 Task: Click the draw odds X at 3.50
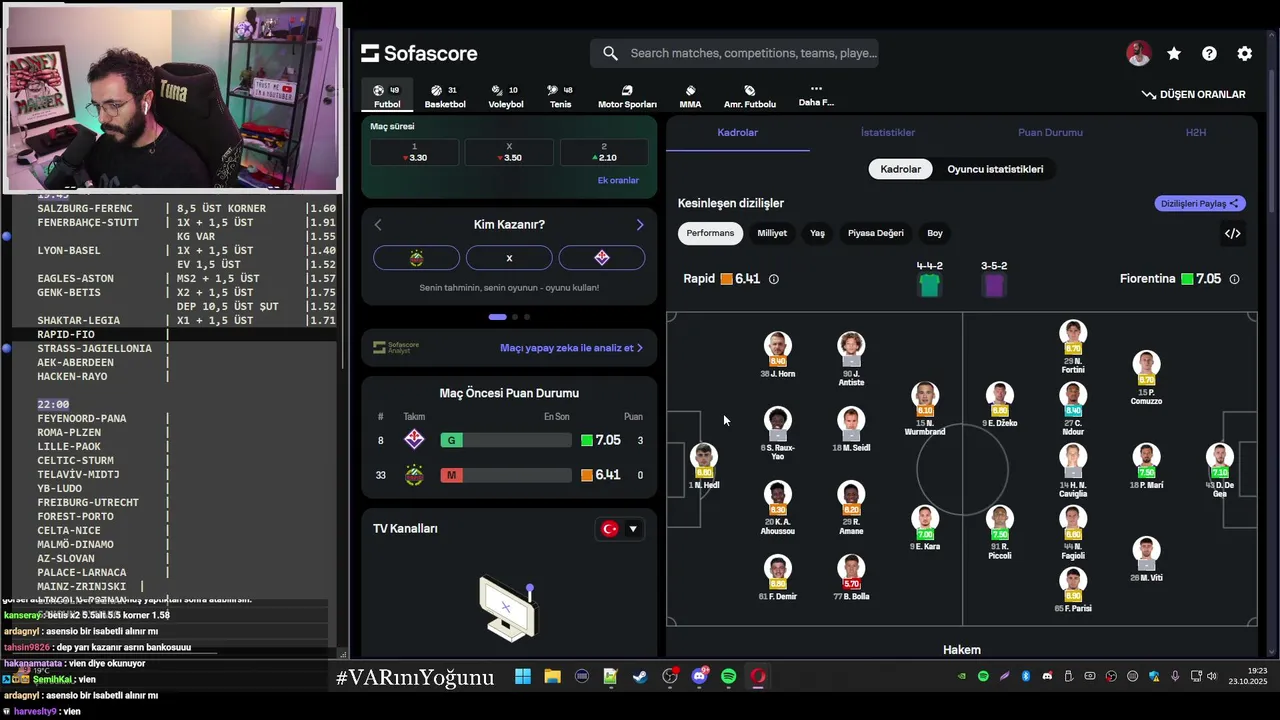[509, 152]
